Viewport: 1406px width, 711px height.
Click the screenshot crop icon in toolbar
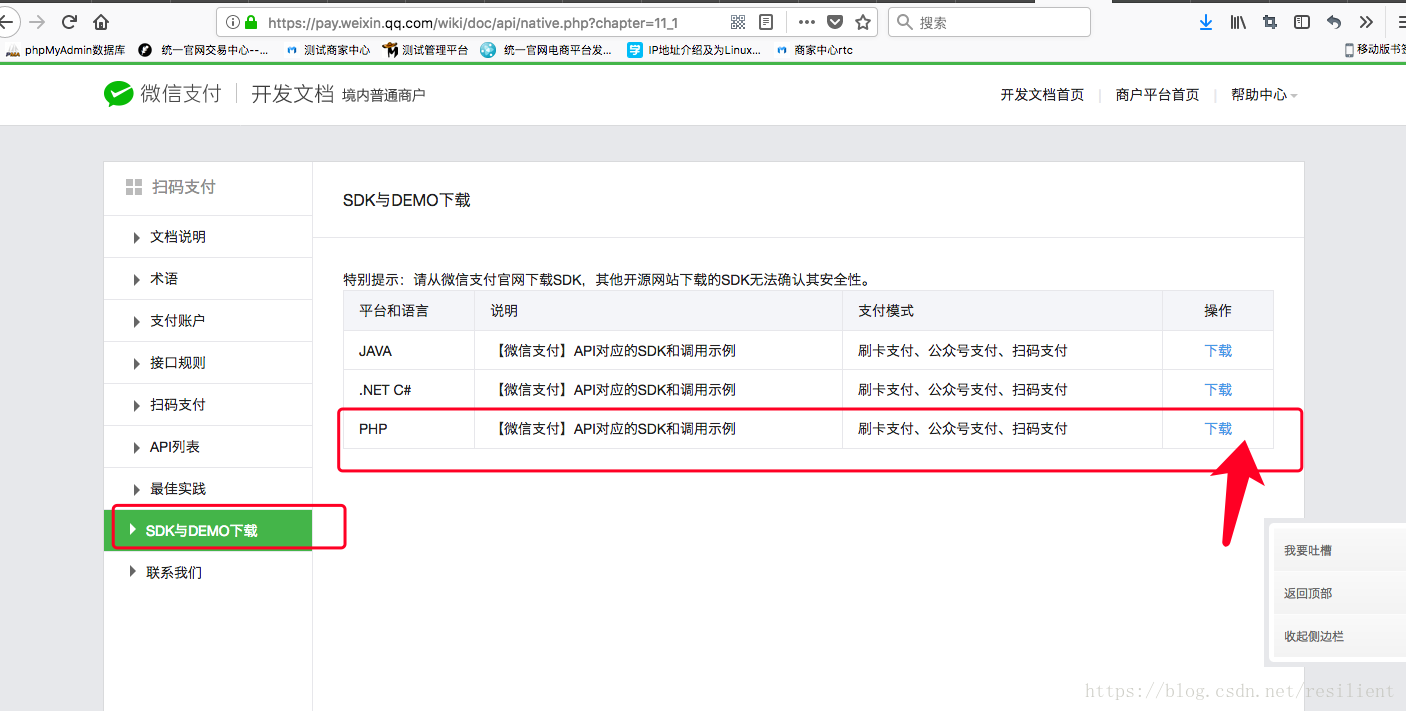tap(1270, 22)
